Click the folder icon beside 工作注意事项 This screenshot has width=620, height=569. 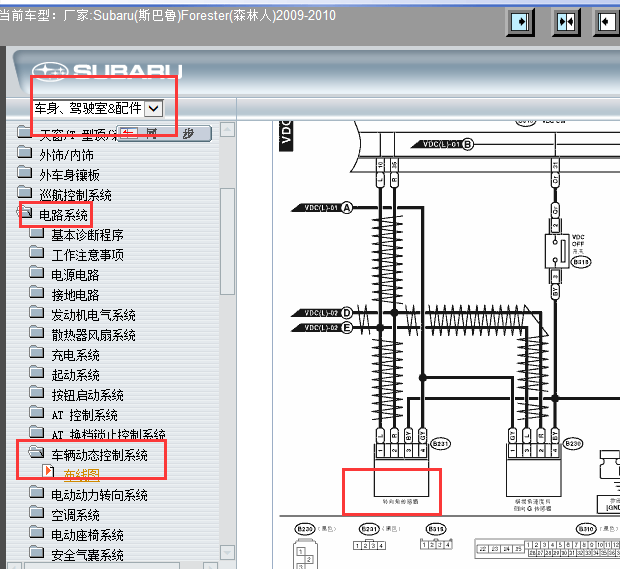coord(37,252)
